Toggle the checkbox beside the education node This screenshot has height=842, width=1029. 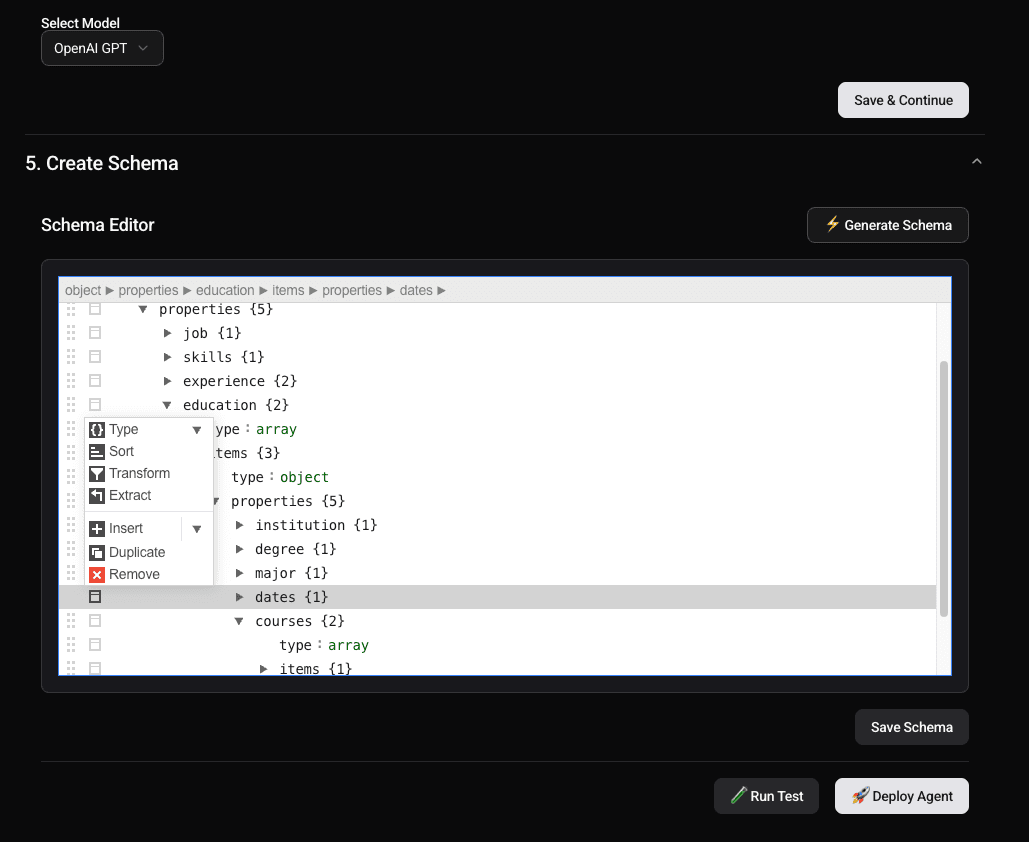tap(94, 404)
